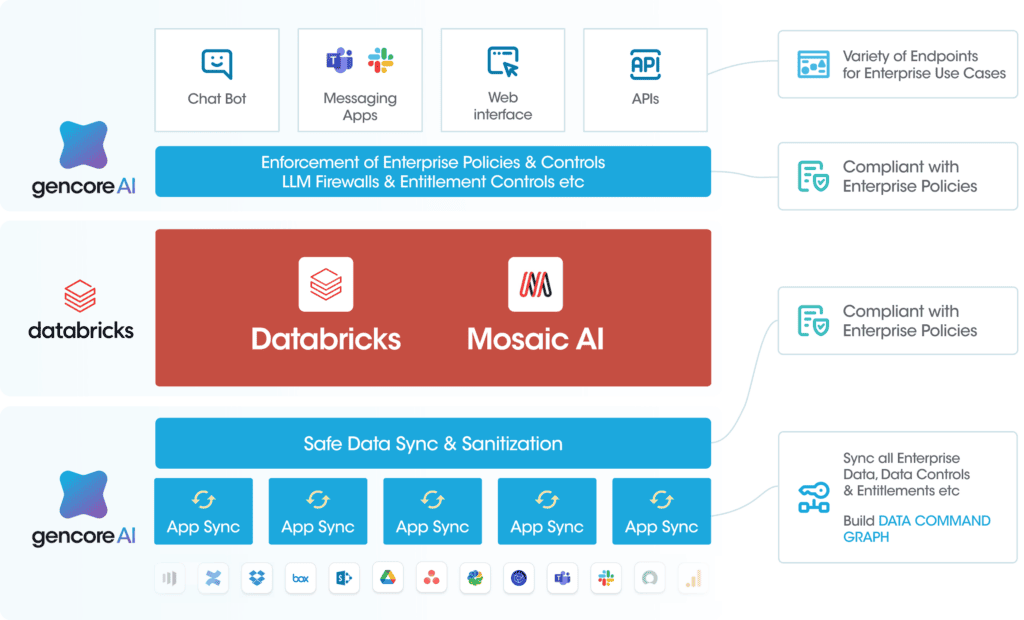Select the leftmost App Sync button
This screenshot has width=1024, height=620.
pos(203,511)
